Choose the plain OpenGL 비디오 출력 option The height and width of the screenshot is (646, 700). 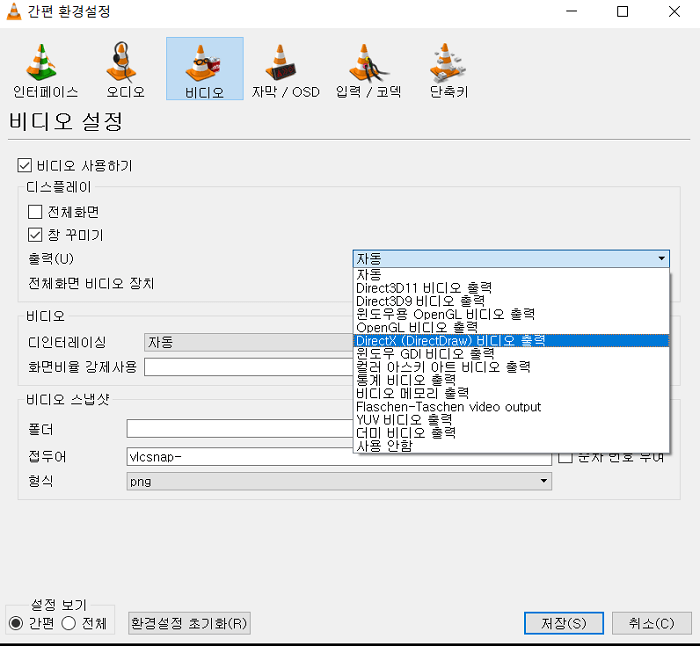[511, 327]
